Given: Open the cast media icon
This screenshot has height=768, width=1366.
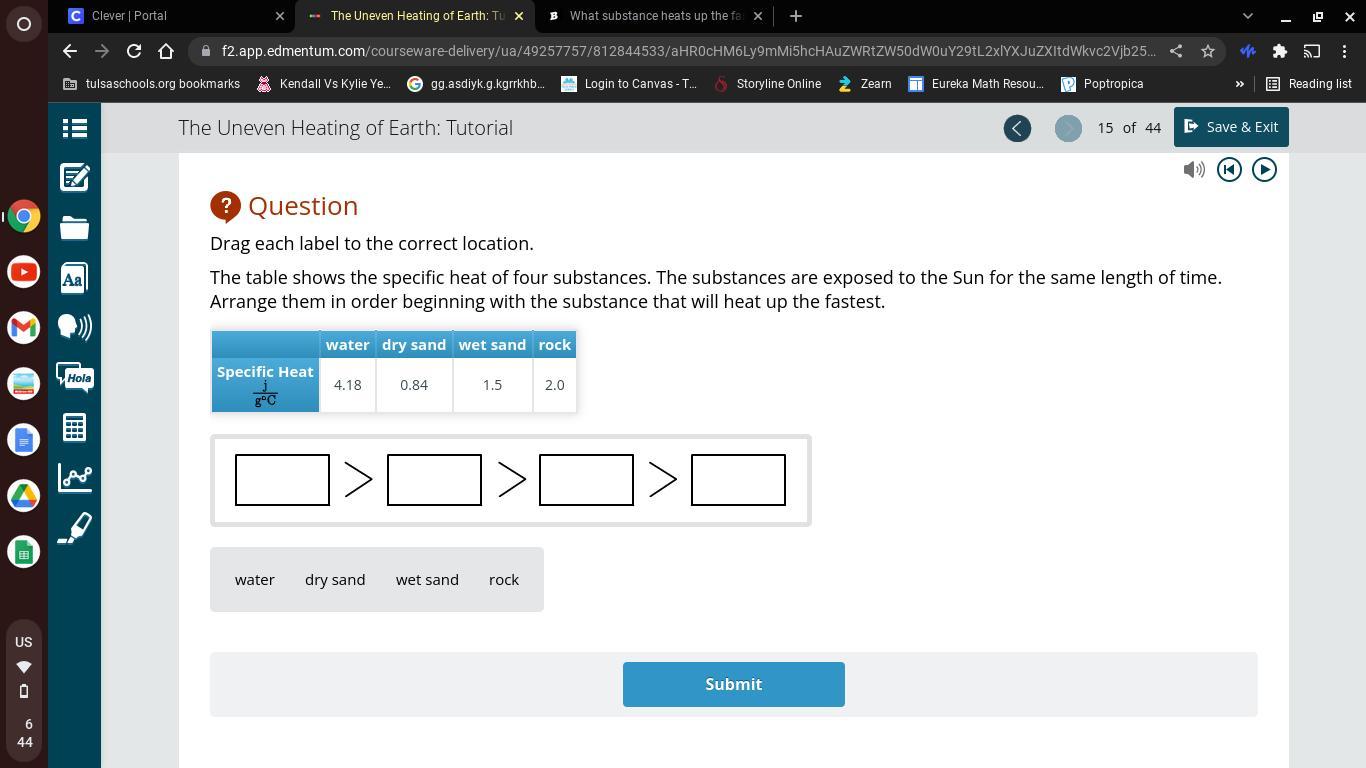Looking at the screenshot, I should click(x=1311, y=51).
